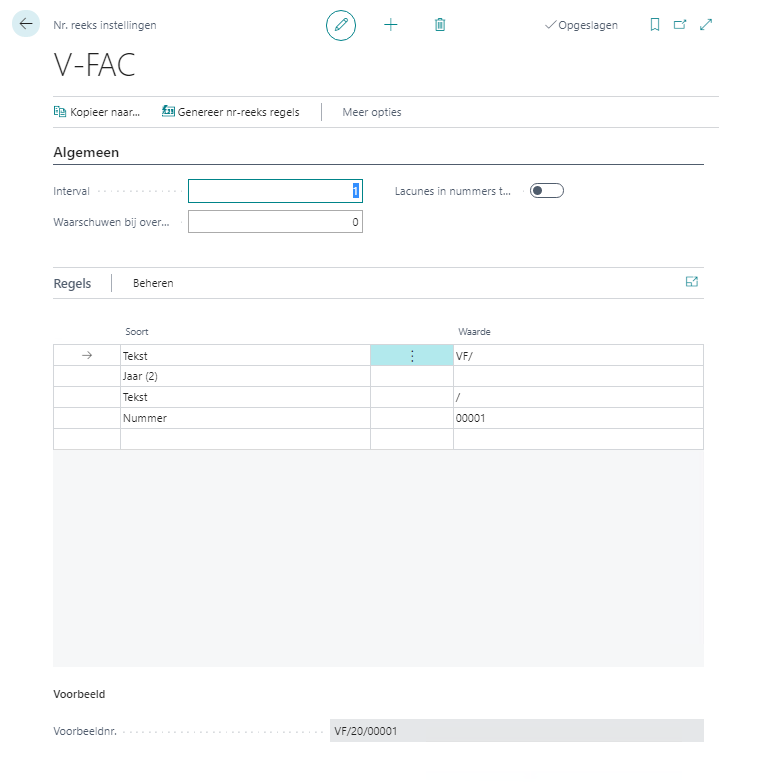
Task: Click the bookmark icon
Action: [655, 25]
